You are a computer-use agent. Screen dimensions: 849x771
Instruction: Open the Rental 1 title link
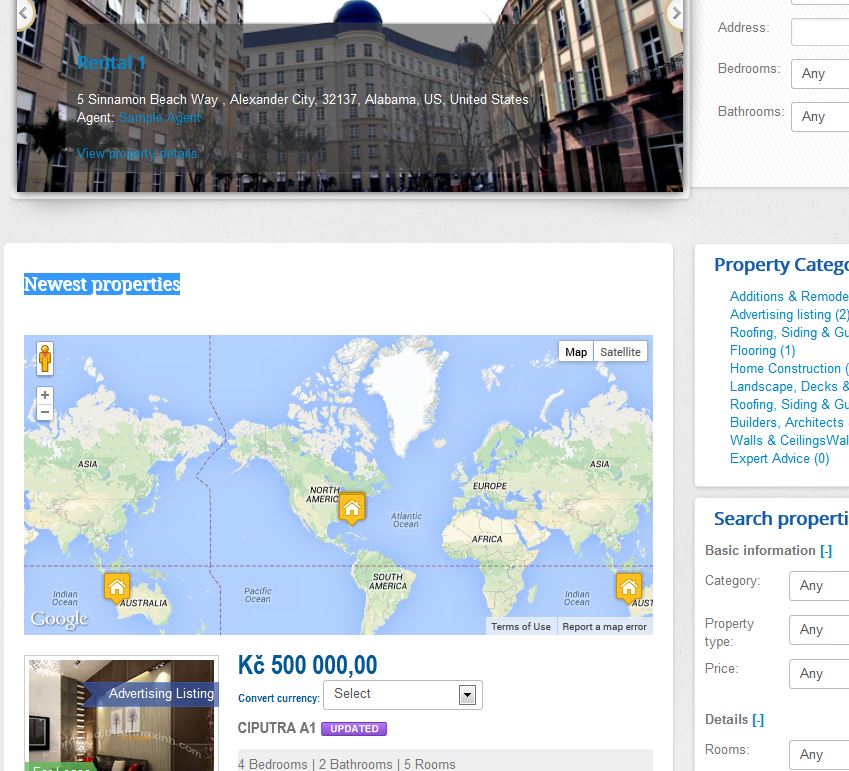111,63
